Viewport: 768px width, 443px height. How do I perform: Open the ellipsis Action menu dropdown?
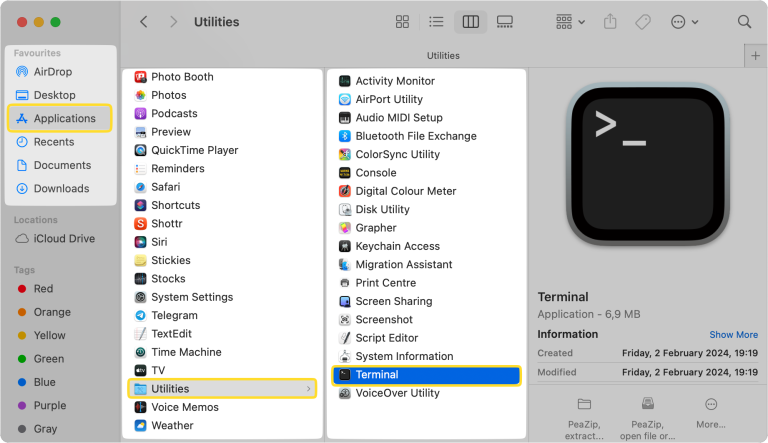pyautogui.click(x=684, y=22)
